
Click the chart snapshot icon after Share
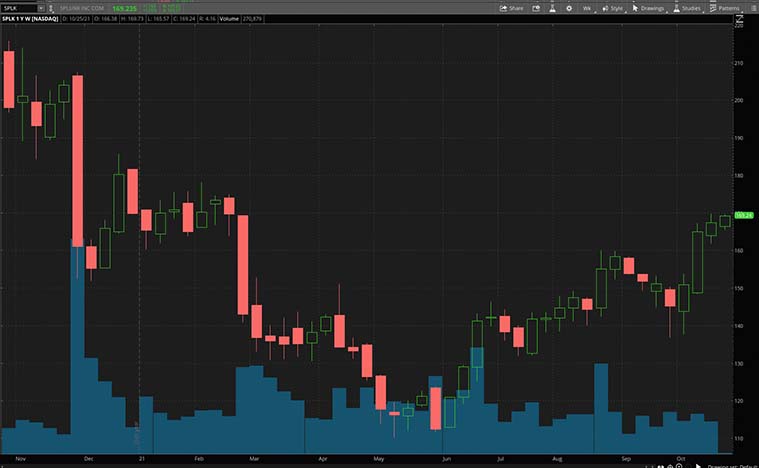(x=536, y=8)
